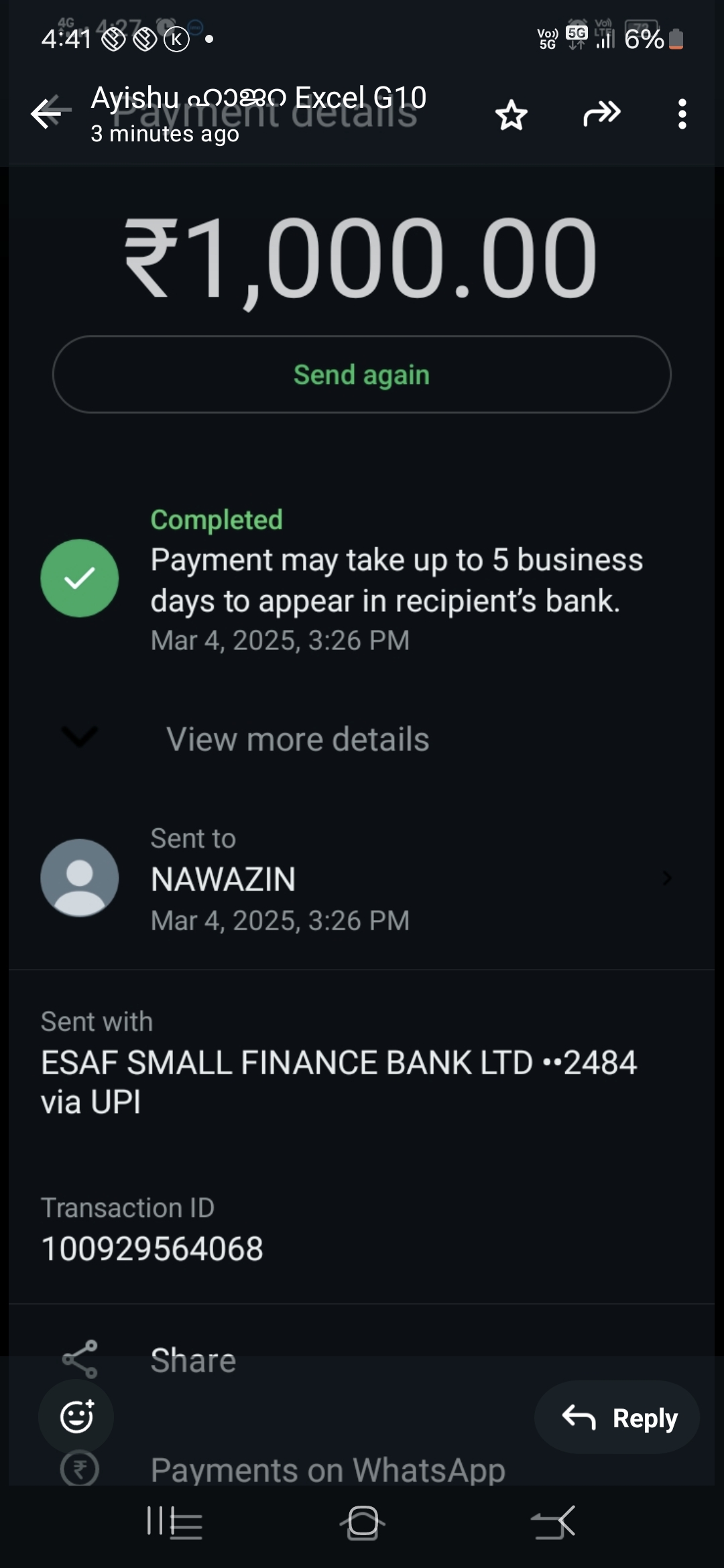The image size is (724, 1568).
Task: Tap the View more details text
Action: coord(298,740)
